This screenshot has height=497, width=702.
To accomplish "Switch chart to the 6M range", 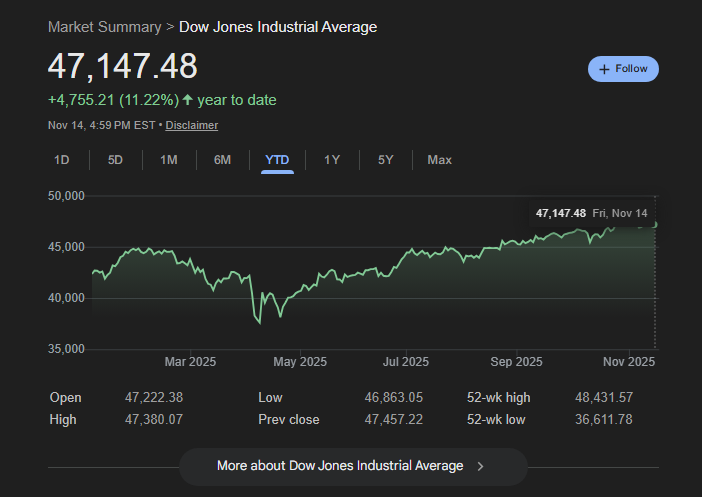I will click(x=222, y=160).
